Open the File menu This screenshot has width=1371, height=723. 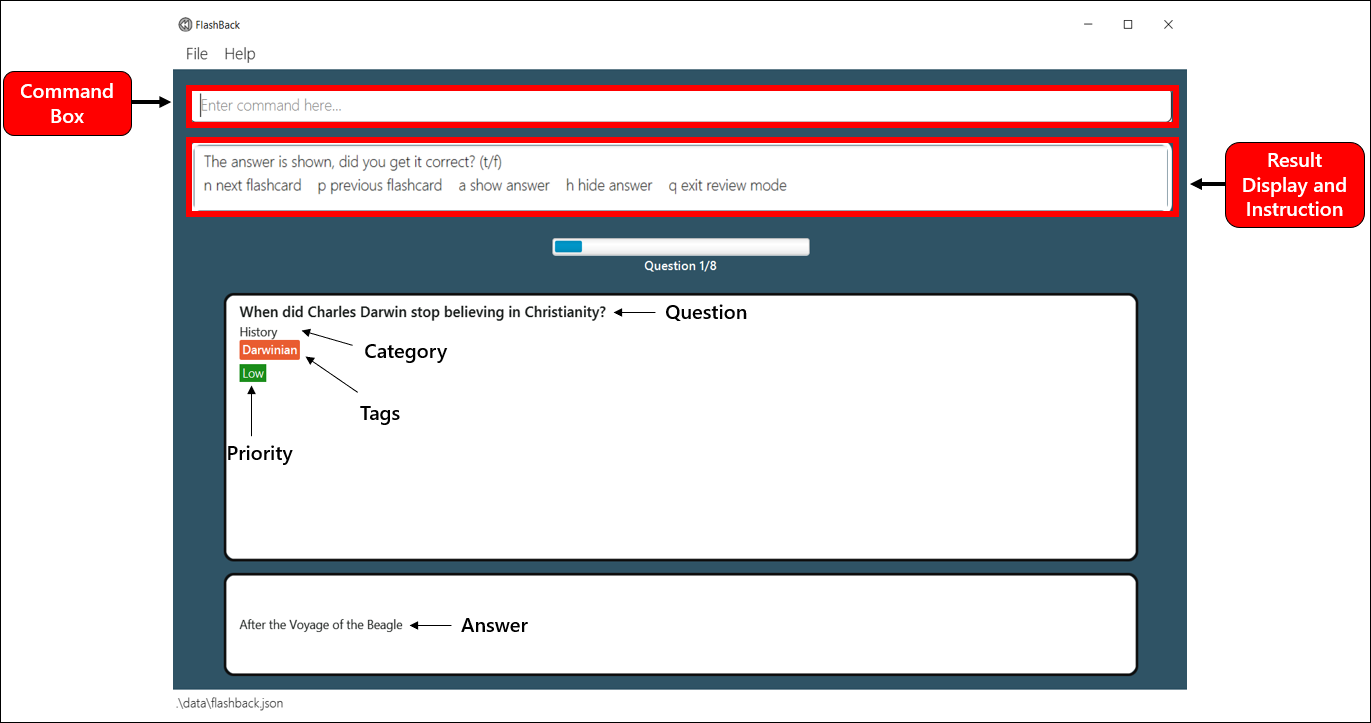(x=196, y=53)
